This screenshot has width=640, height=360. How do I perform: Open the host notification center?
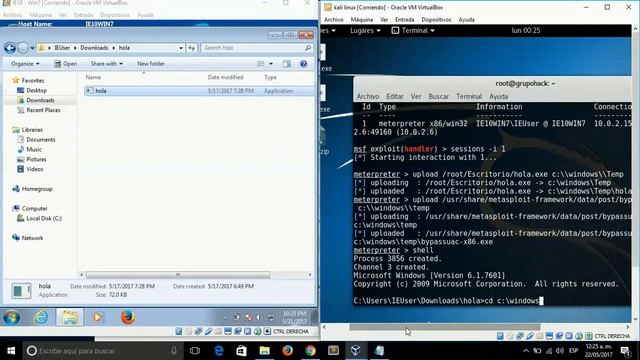(625, 351)
